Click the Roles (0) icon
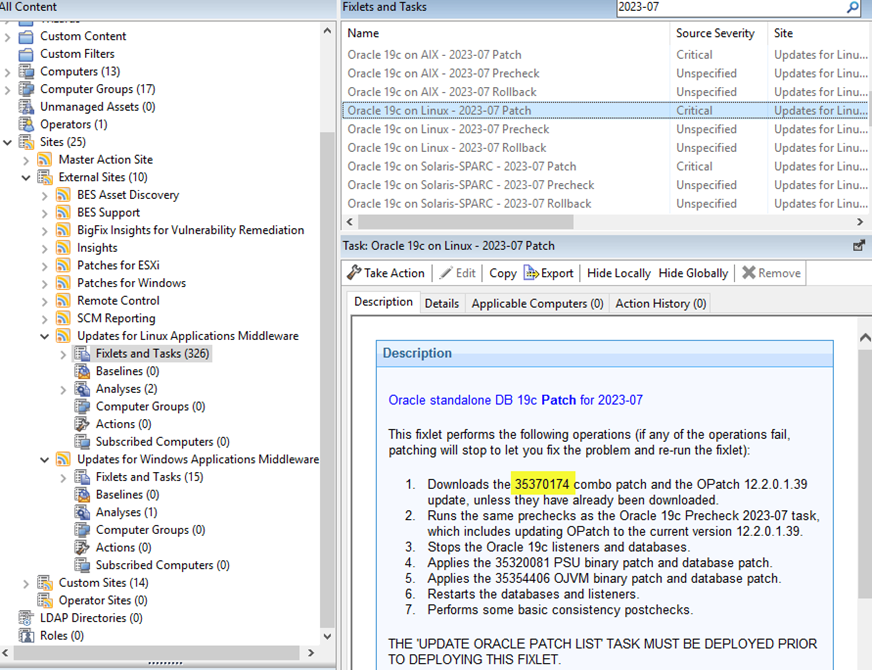This screenshot has height=670, width=872. coord(26,636)
